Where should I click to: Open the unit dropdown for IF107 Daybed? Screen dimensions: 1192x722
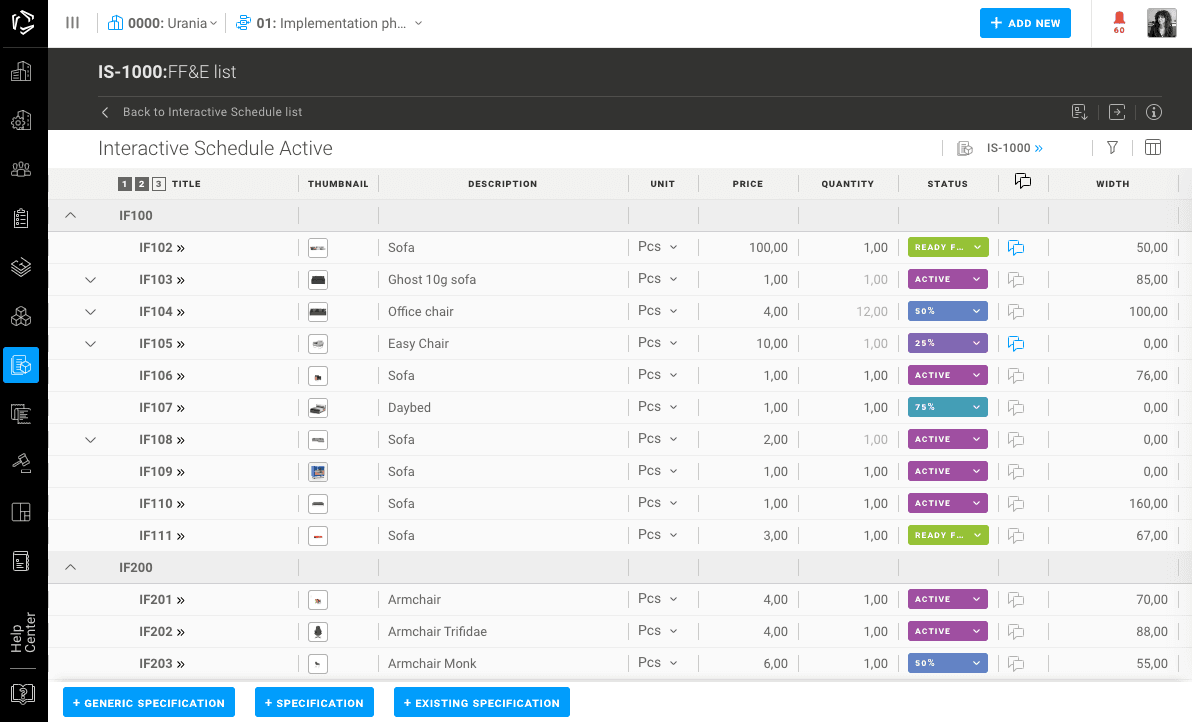coord(658,407)
